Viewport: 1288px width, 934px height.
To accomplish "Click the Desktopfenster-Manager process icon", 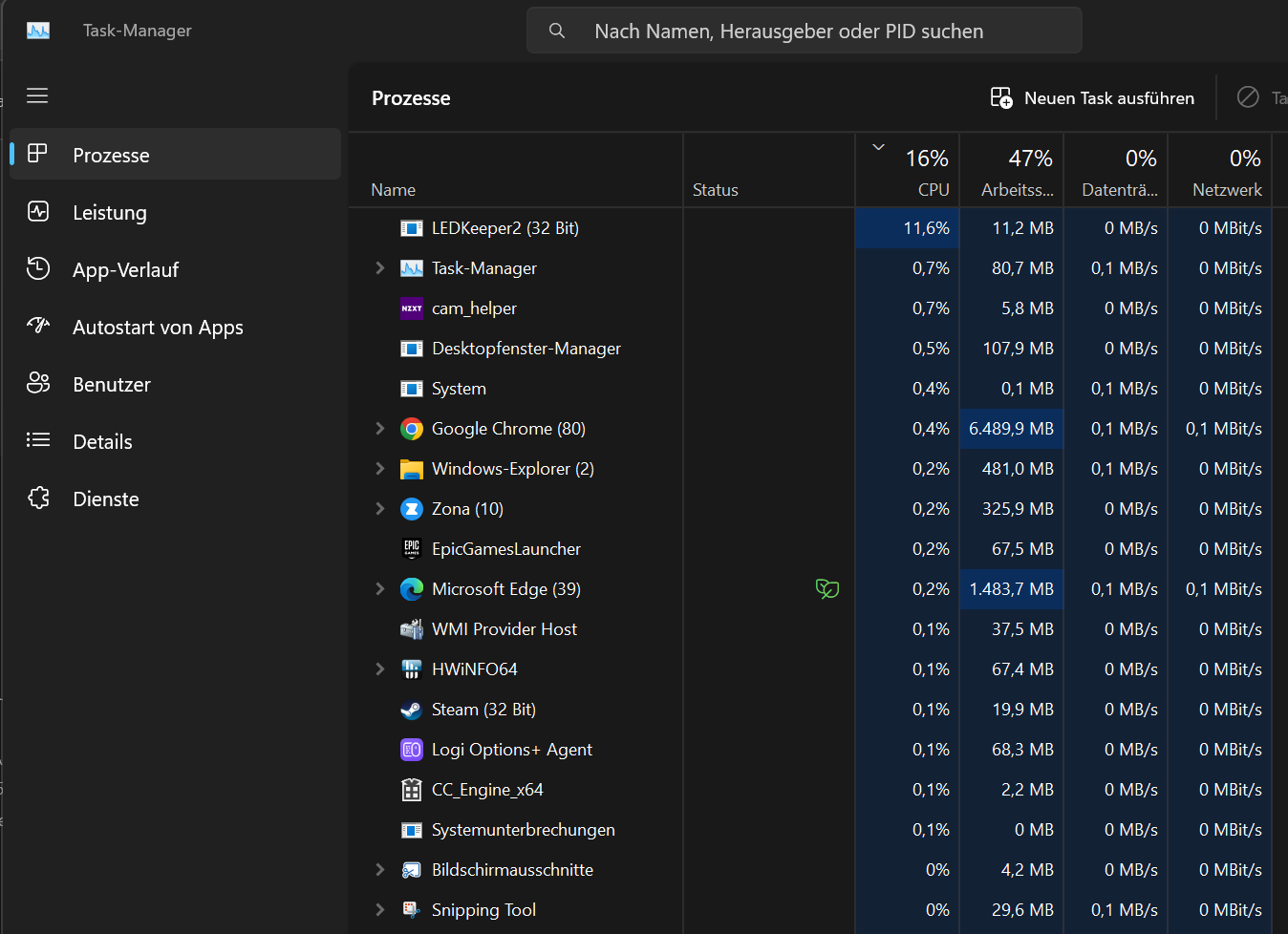I will click(412, 349).
